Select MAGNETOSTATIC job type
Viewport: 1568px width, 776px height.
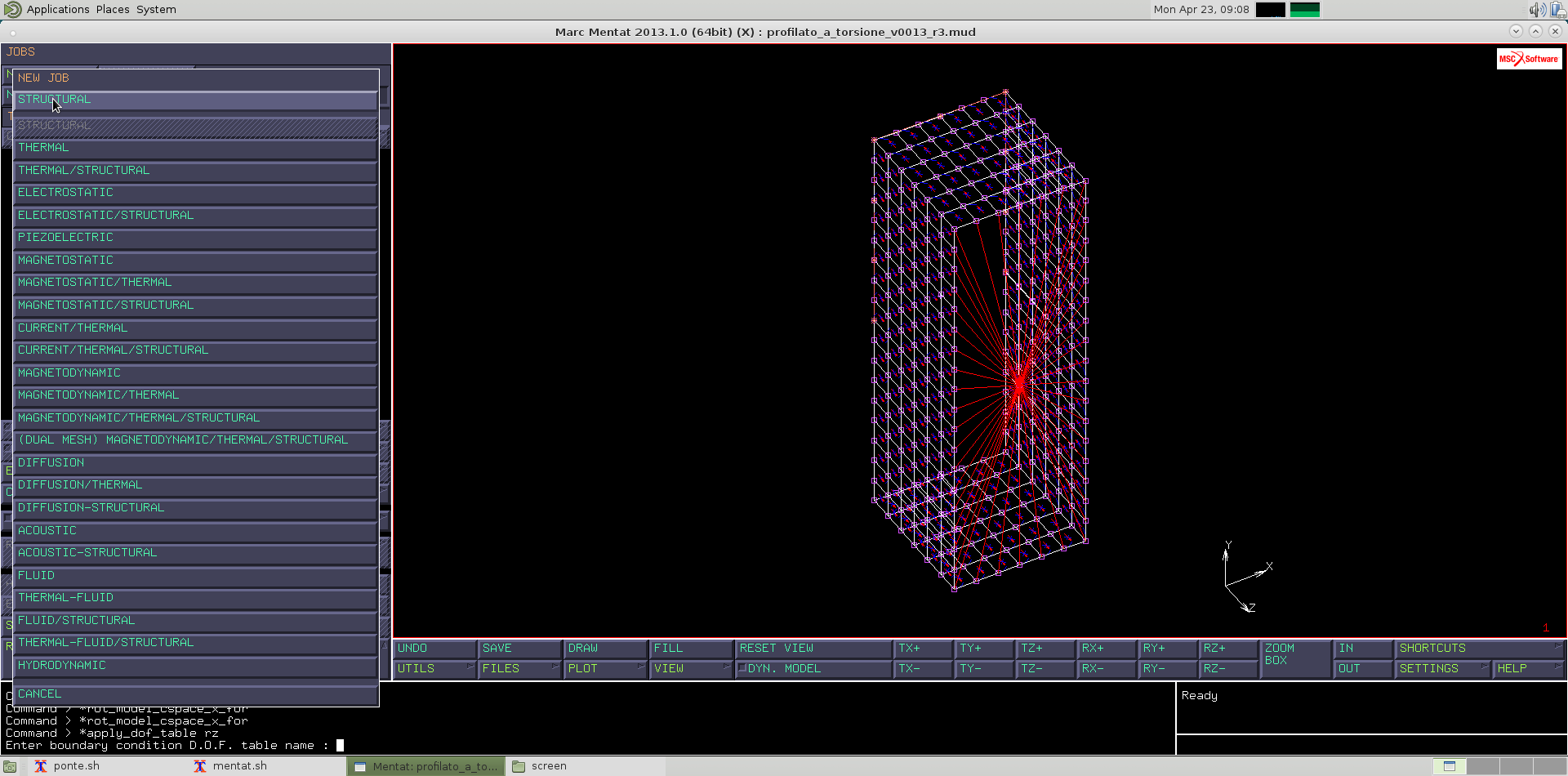tap(195, 261)
